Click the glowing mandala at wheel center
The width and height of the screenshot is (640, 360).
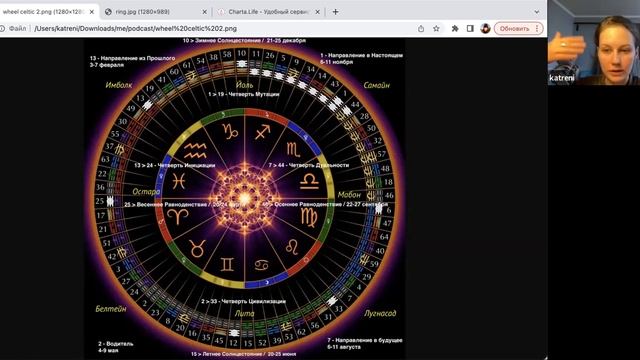point(244,198)
